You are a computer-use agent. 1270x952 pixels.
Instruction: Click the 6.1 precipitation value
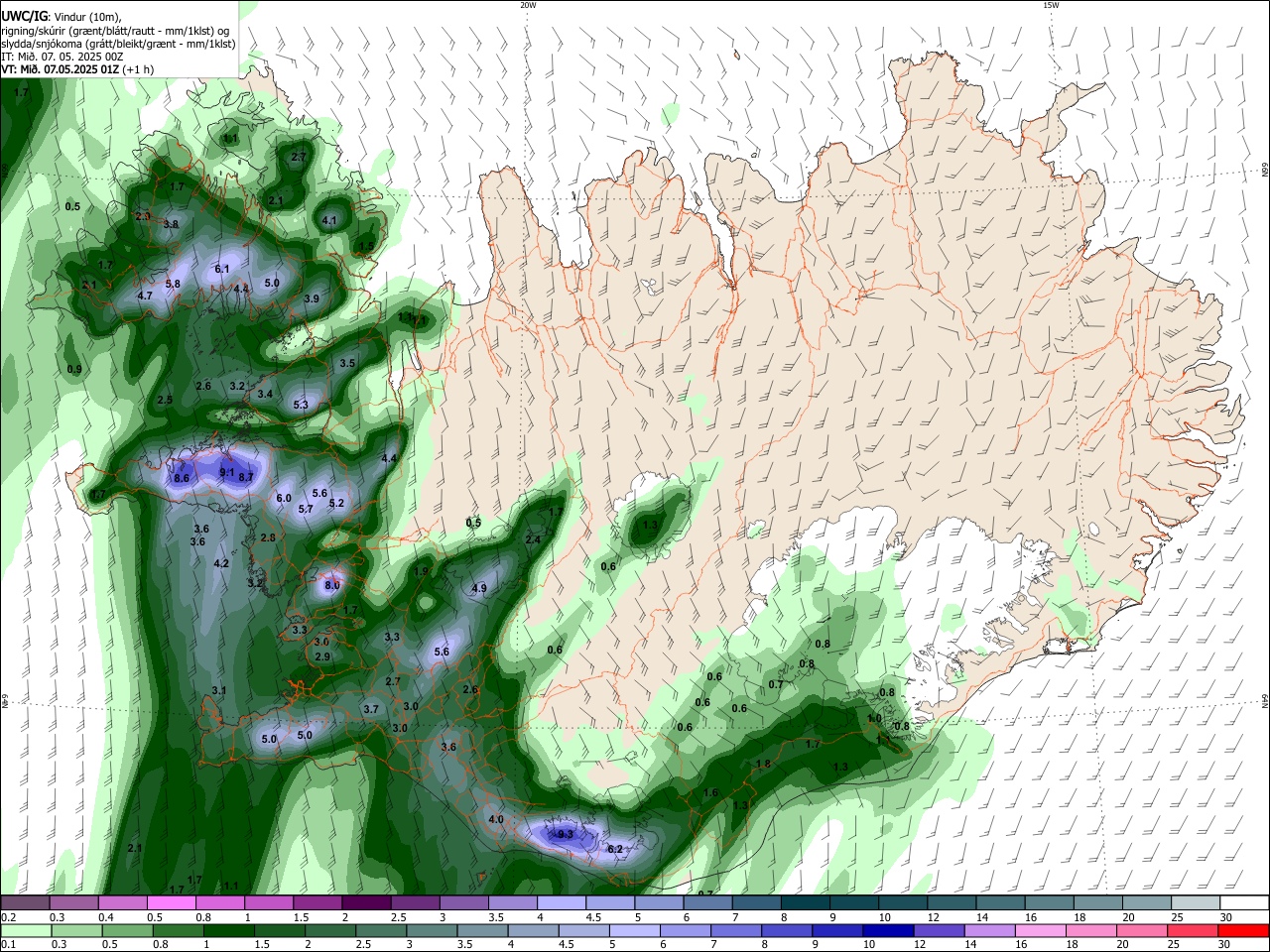222,269
